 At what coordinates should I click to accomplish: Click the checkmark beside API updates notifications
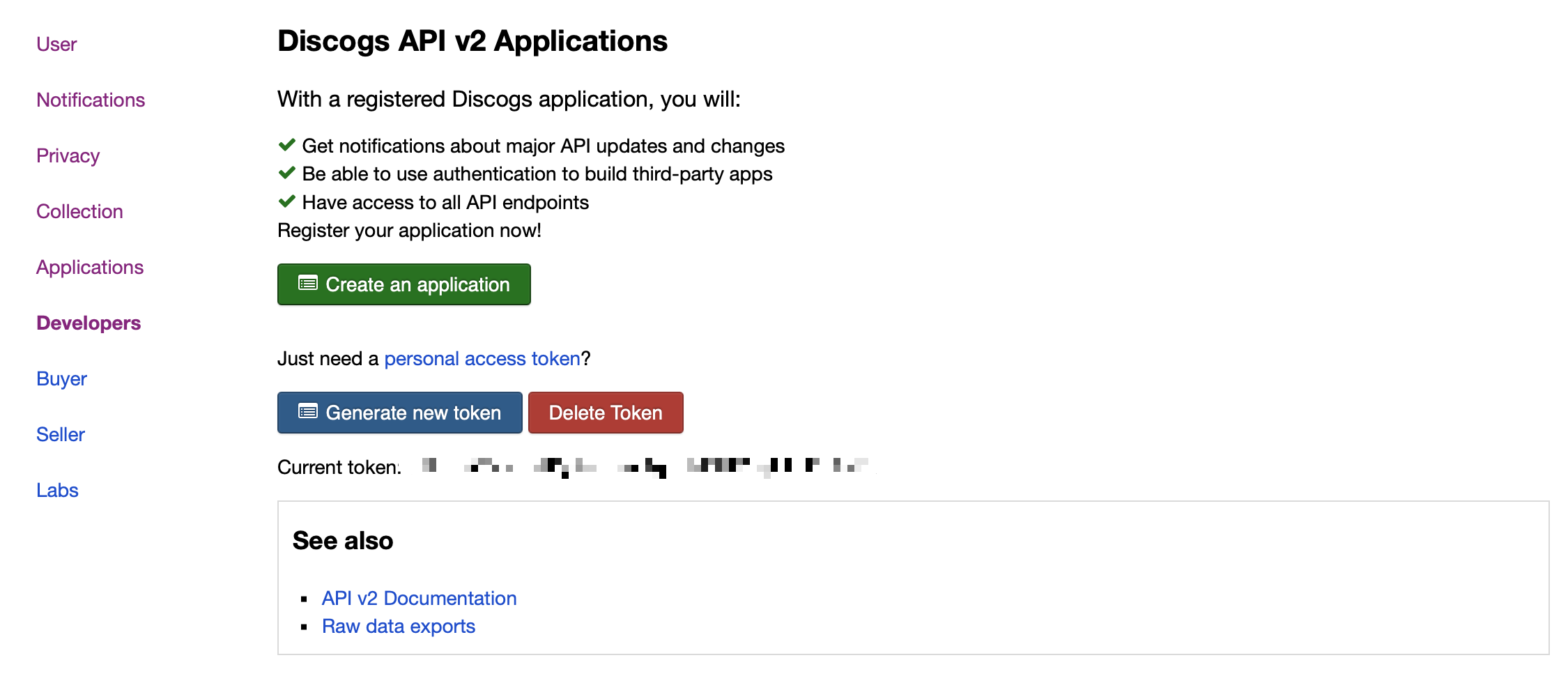[x=286, y=145]
